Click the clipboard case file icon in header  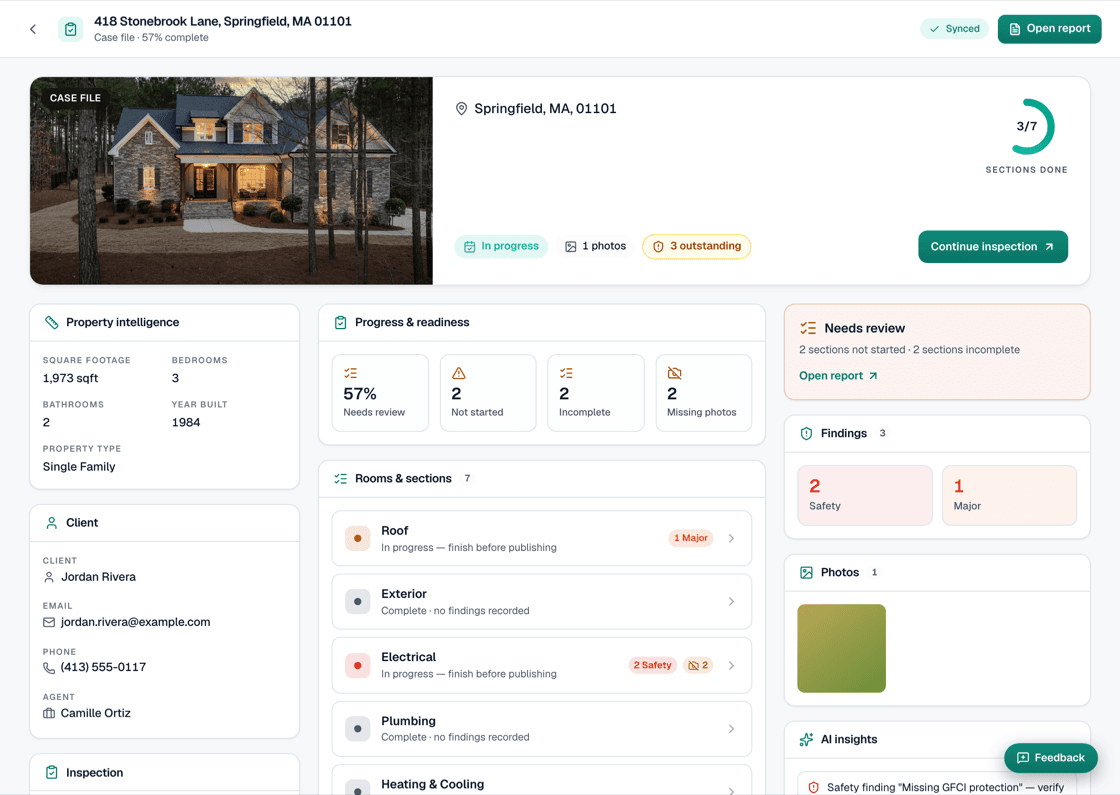70,29
